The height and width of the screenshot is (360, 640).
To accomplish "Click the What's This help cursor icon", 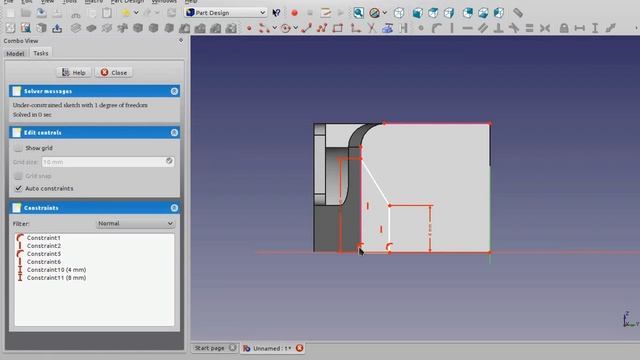I will pyautogui.click(x=276, y=13).
